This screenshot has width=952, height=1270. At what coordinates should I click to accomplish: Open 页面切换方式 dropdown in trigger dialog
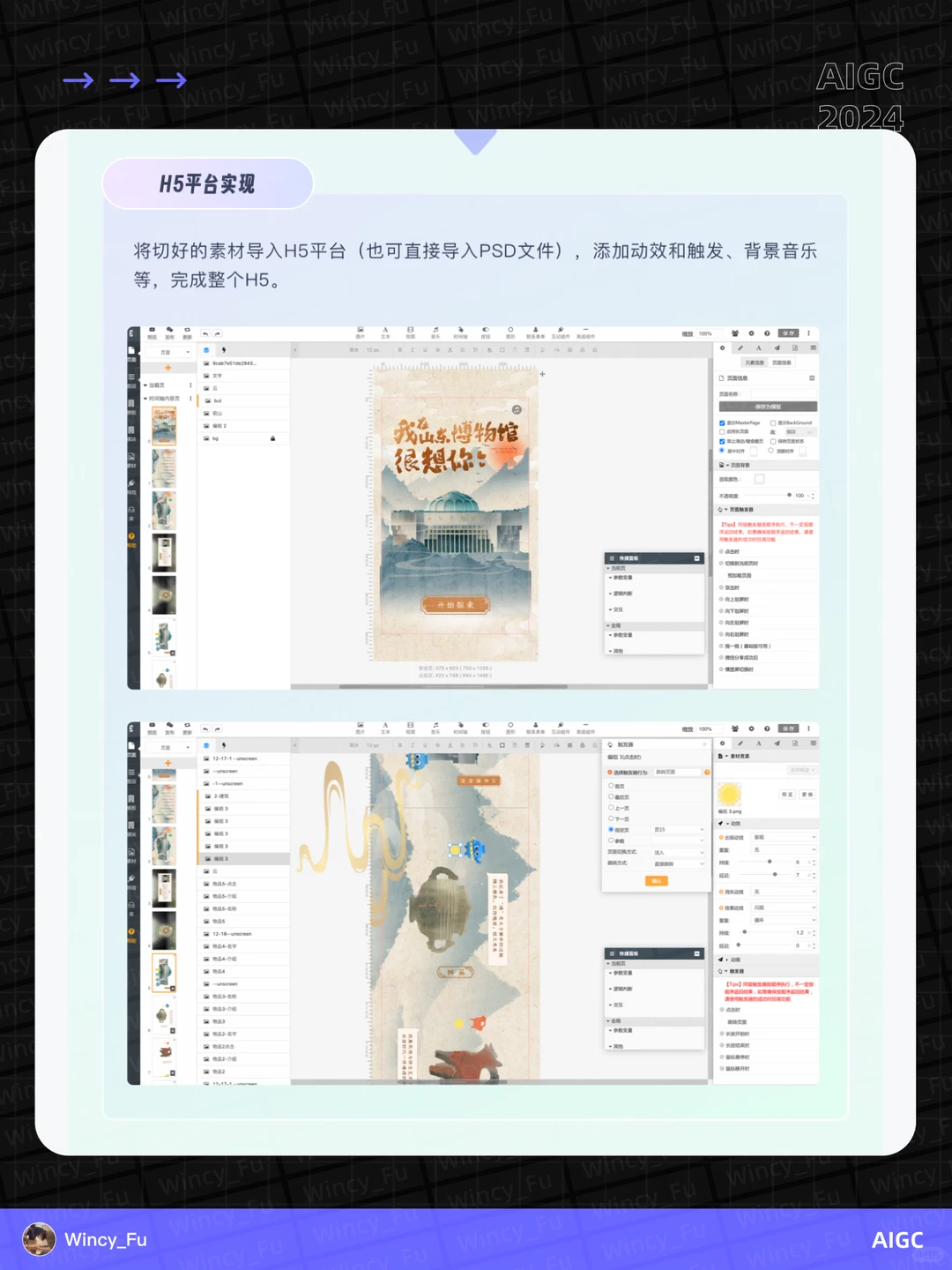coord(678,853)
